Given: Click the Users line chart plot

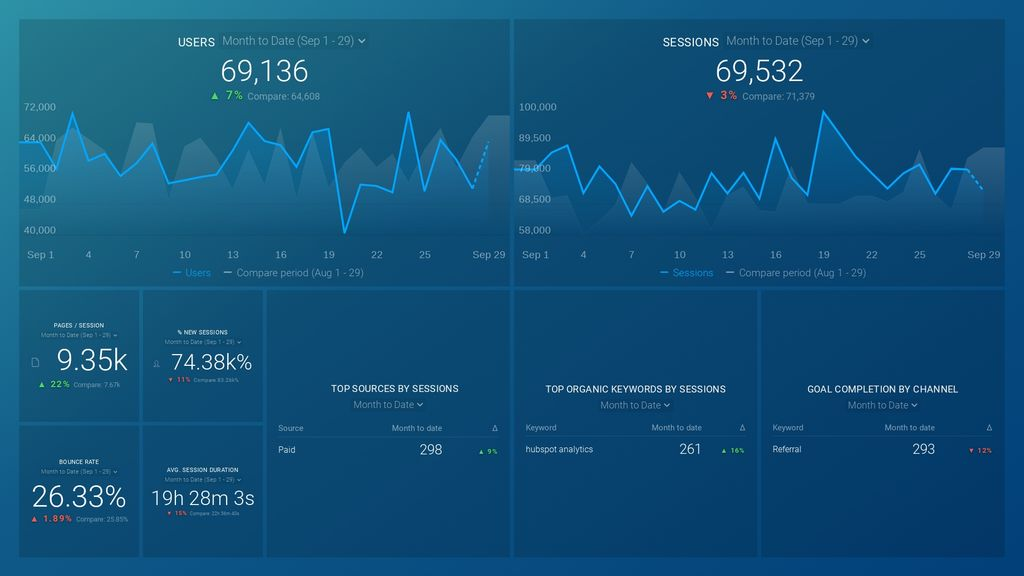Looking at the screenshot, I should pos(264,173).
